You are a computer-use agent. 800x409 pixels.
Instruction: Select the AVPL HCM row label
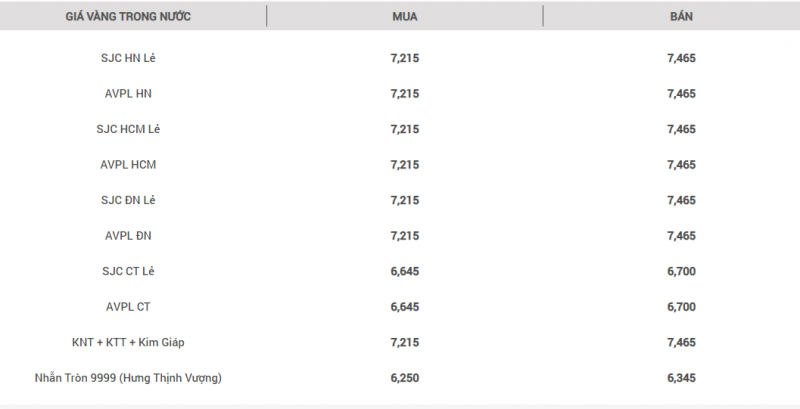point(128,165)
